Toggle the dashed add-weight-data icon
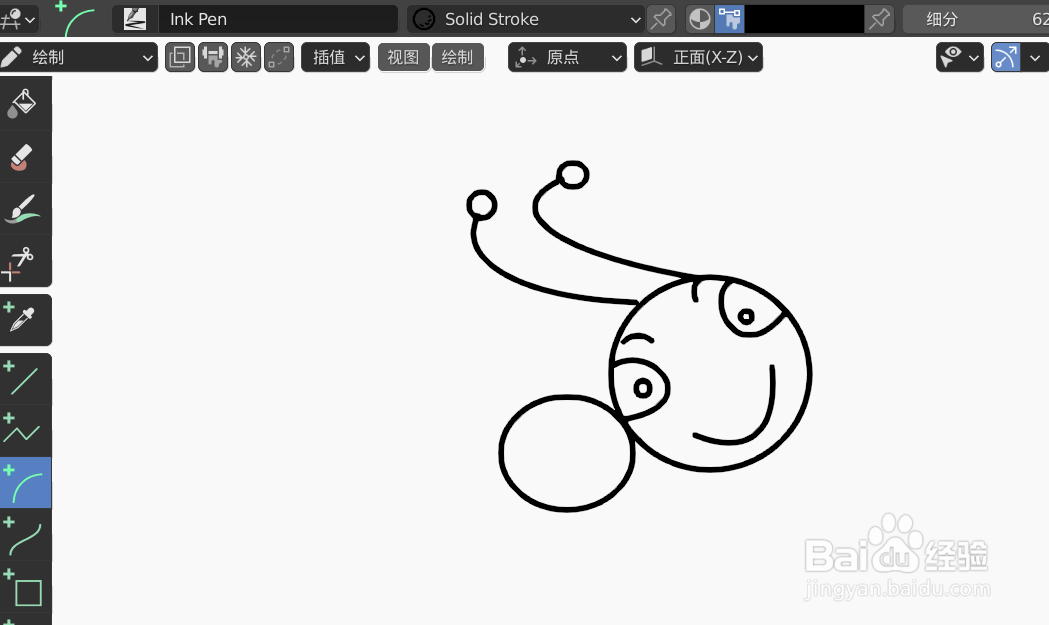Image resolution: width=1049 pixels, height=625 pixels. coord(279,58)
